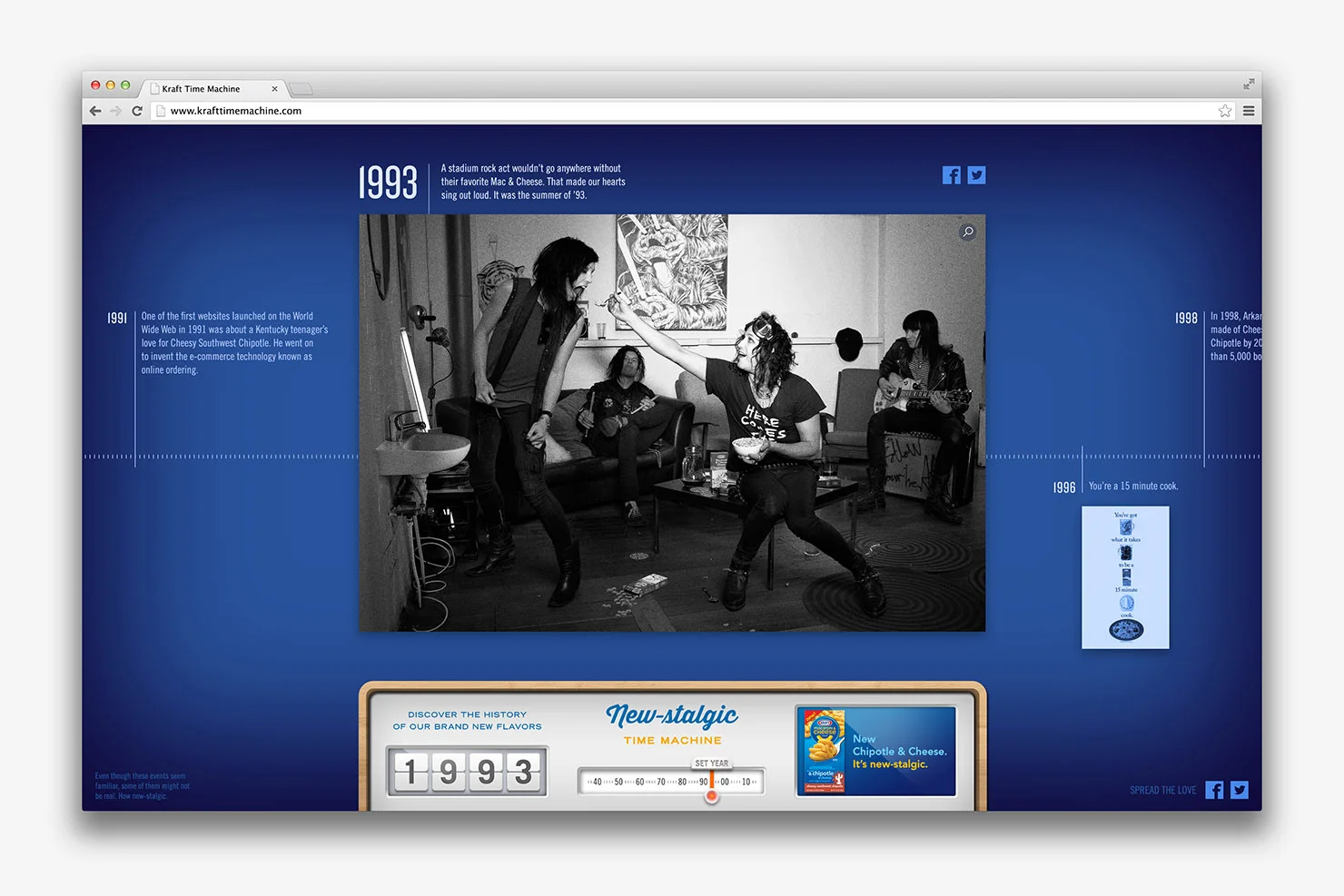
Task: Jump to the 1996 timeline entry
Action: (x=1064, y=487)
